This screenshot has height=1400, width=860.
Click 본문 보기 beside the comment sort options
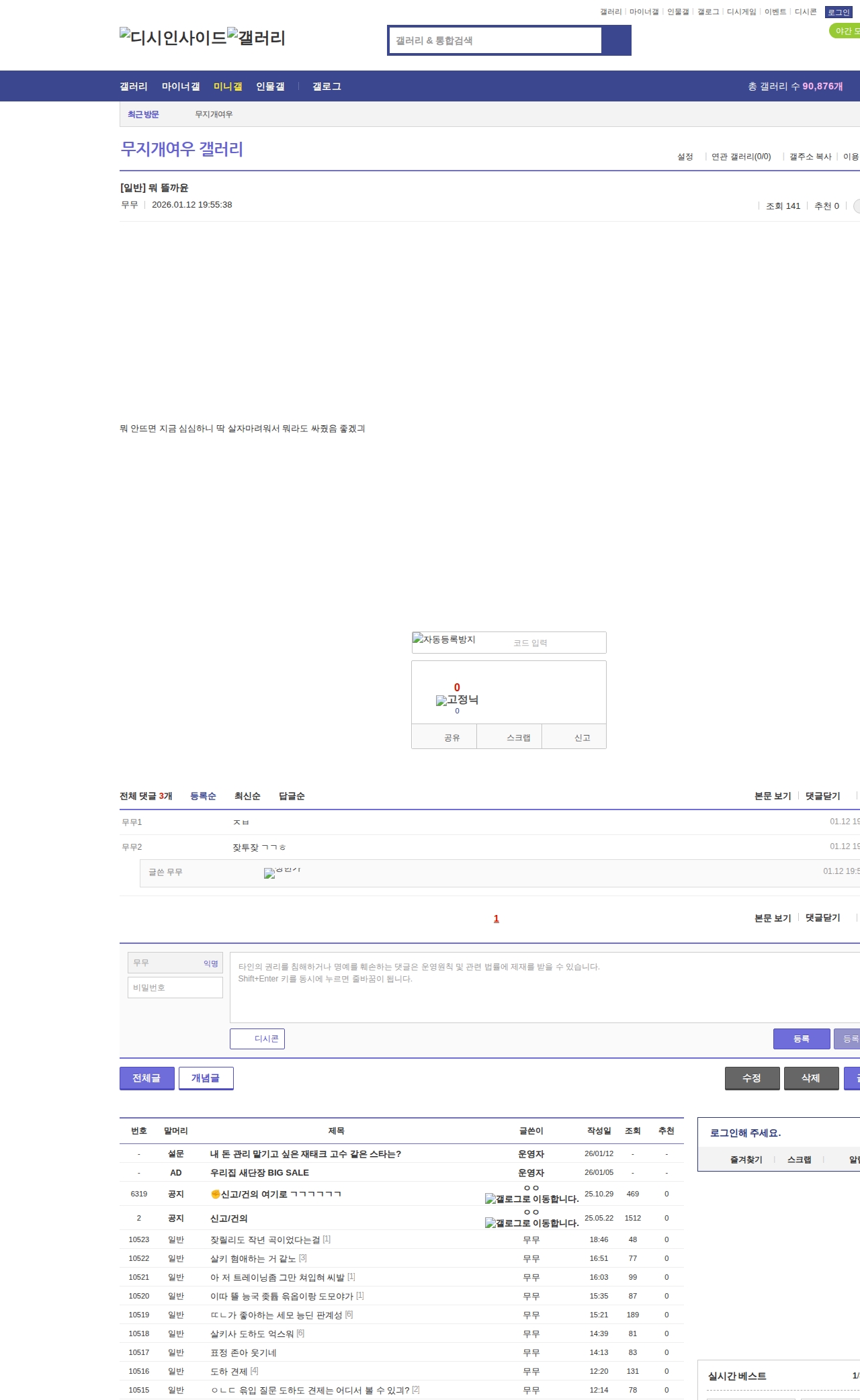pyautogui.click(x=773, y=796)
